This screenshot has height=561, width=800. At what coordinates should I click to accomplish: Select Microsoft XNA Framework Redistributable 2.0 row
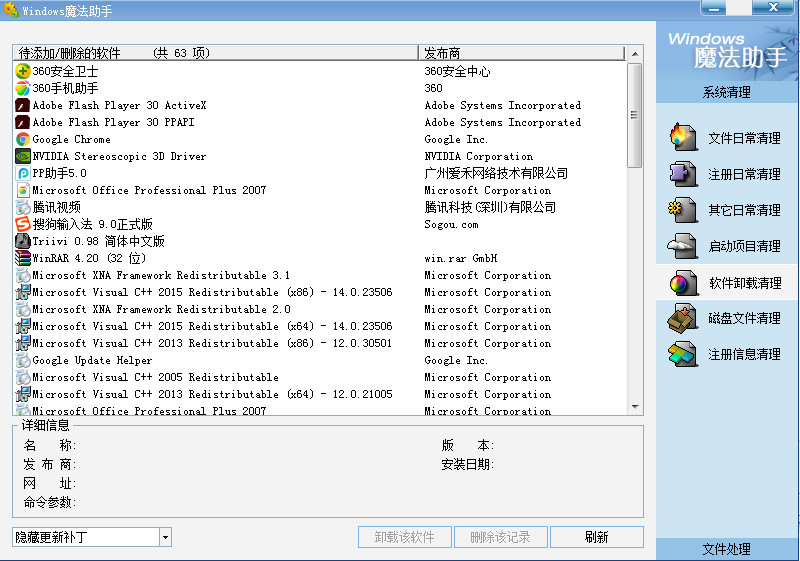tap(319, 310)
